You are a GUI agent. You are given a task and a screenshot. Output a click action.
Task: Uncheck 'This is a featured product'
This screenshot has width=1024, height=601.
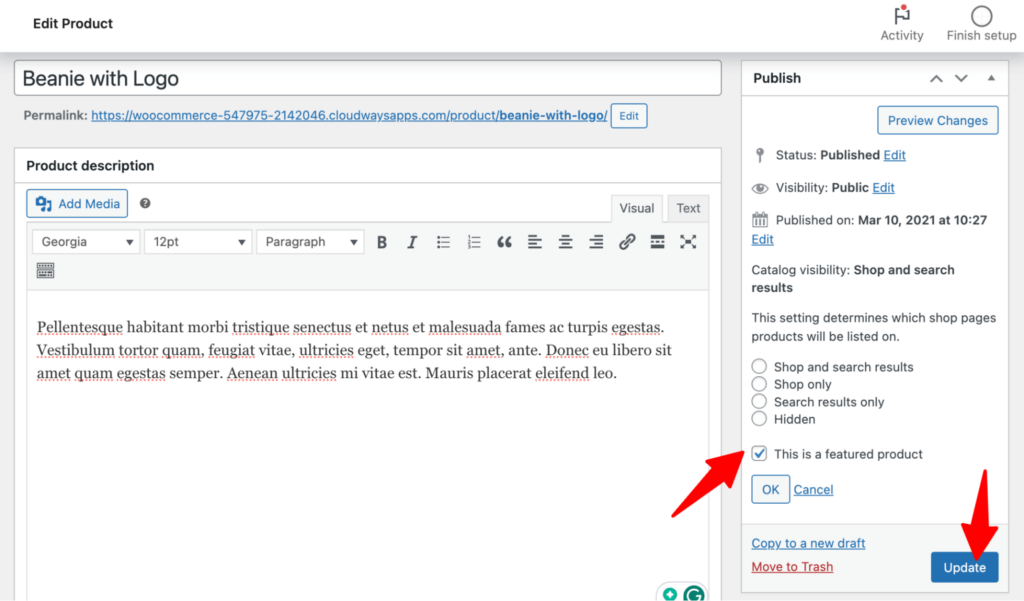click(x=760, y=454)
